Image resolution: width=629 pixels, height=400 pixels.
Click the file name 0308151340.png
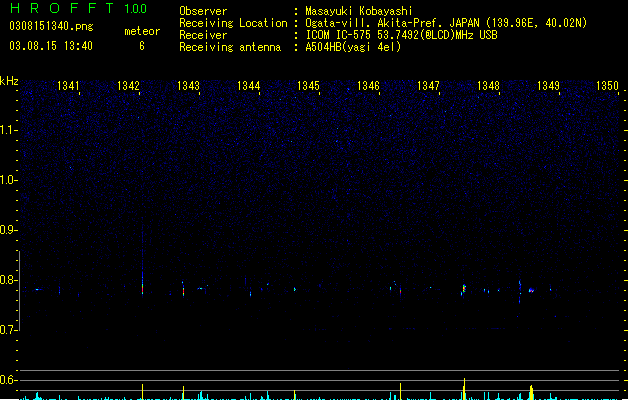click(x=51, y=27)
